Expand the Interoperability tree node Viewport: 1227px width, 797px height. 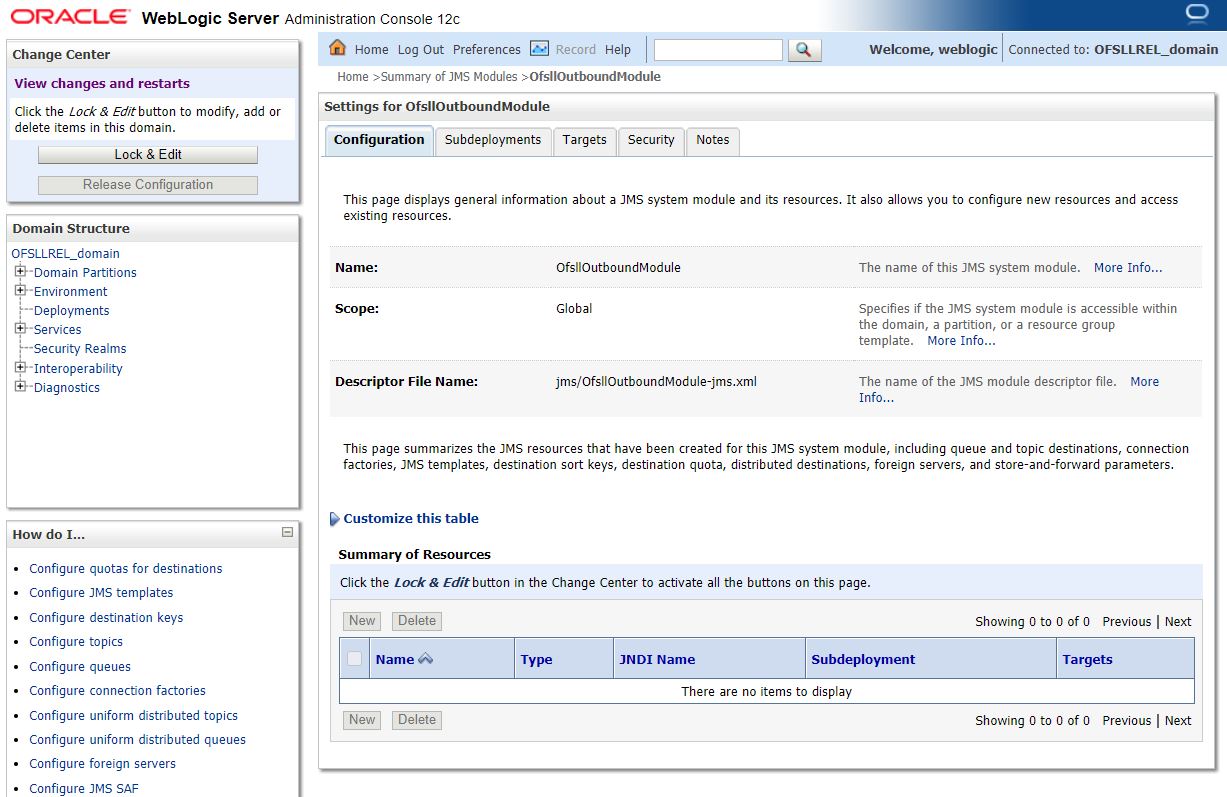tap(20, 367)
